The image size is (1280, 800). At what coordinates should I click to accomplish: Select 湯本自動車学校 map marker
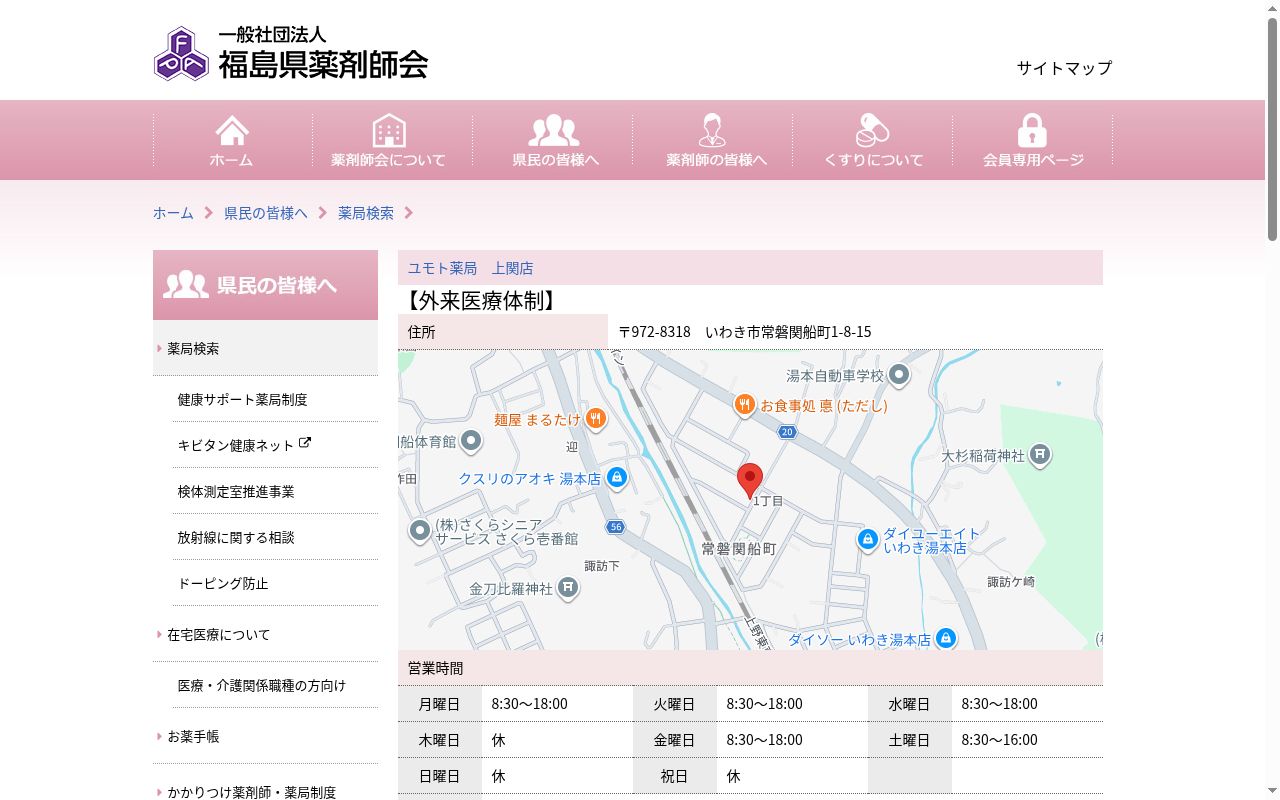[x=899, y=375]
